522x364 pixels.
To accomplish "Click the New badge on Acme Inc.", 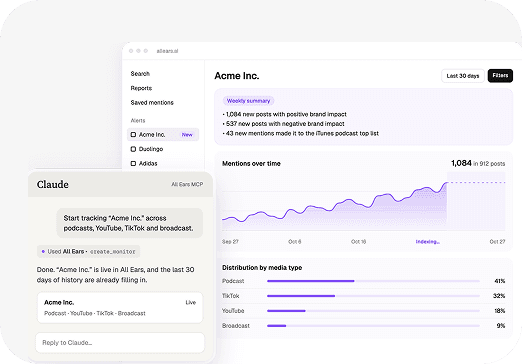I will click(187, 135).
